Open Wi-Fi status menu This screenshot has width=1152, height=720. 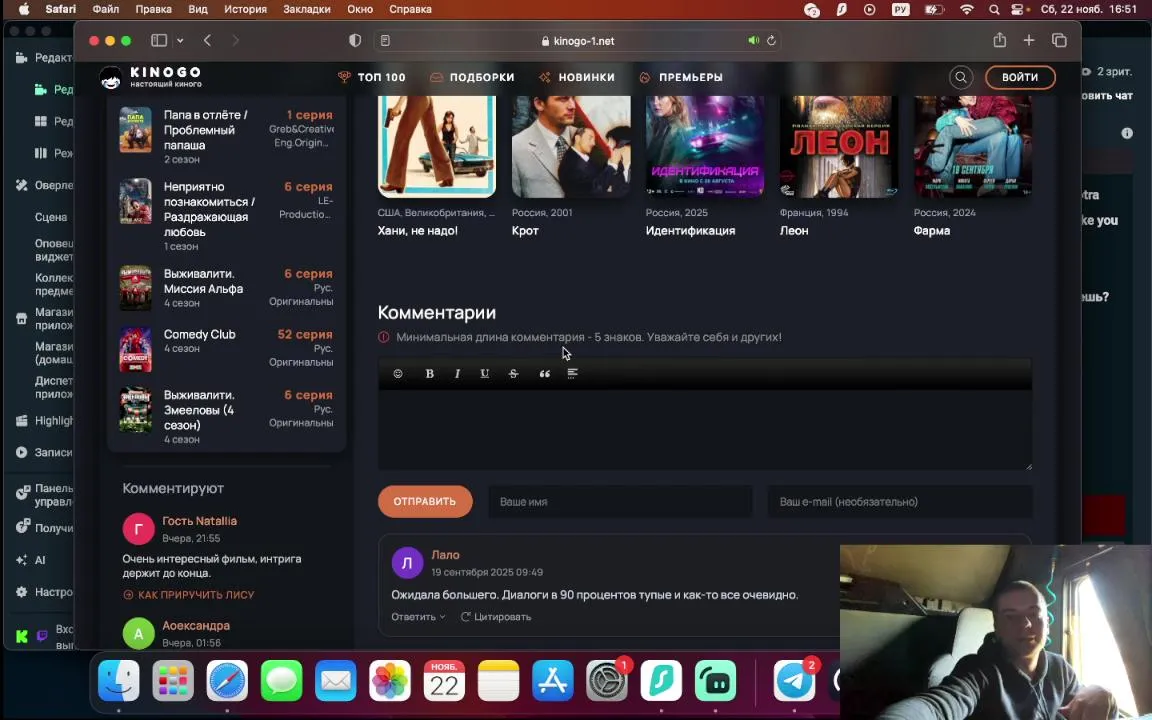pos(967,10)
